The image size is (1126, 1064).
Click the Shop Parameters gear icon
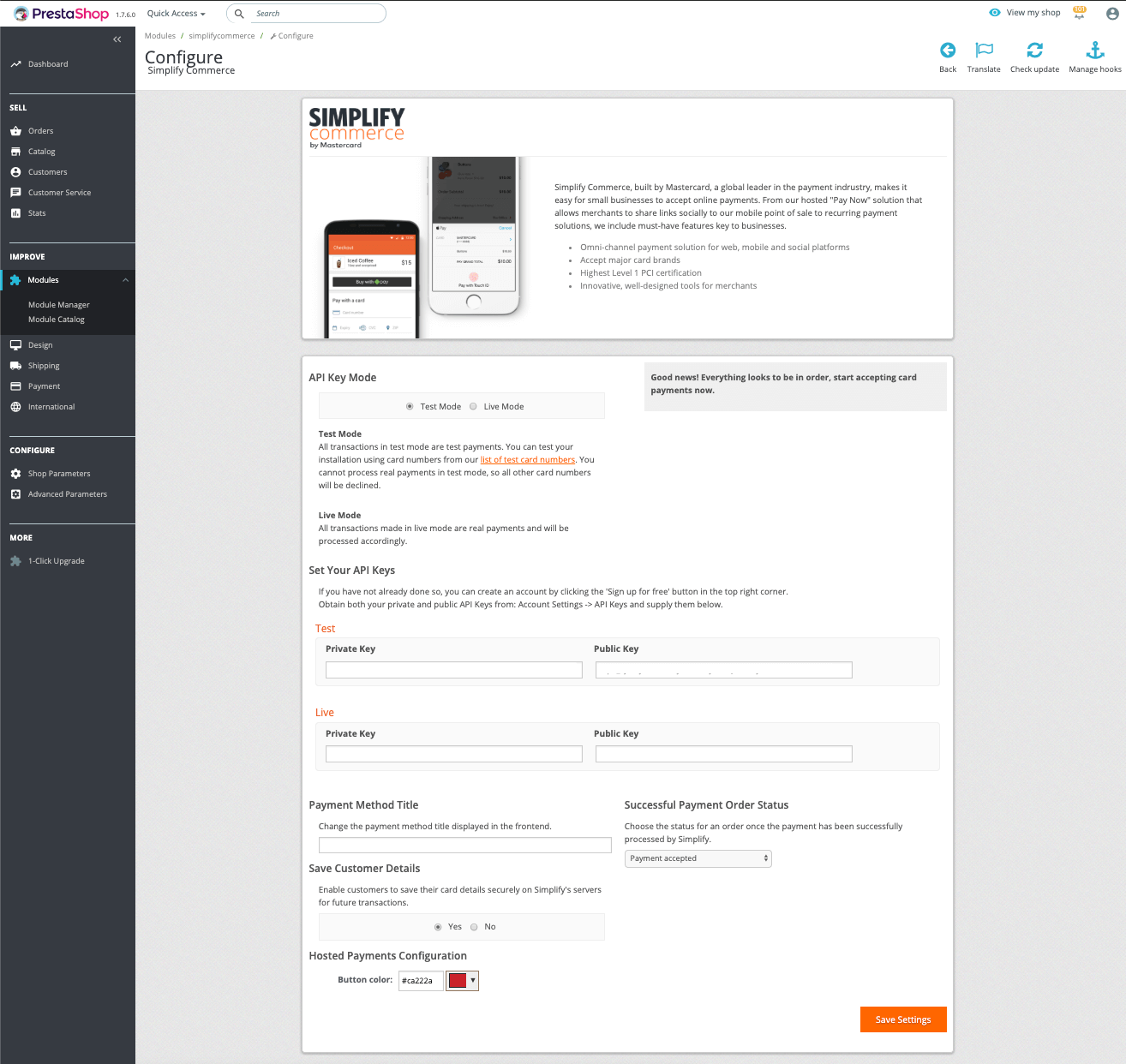pos(15,474)
